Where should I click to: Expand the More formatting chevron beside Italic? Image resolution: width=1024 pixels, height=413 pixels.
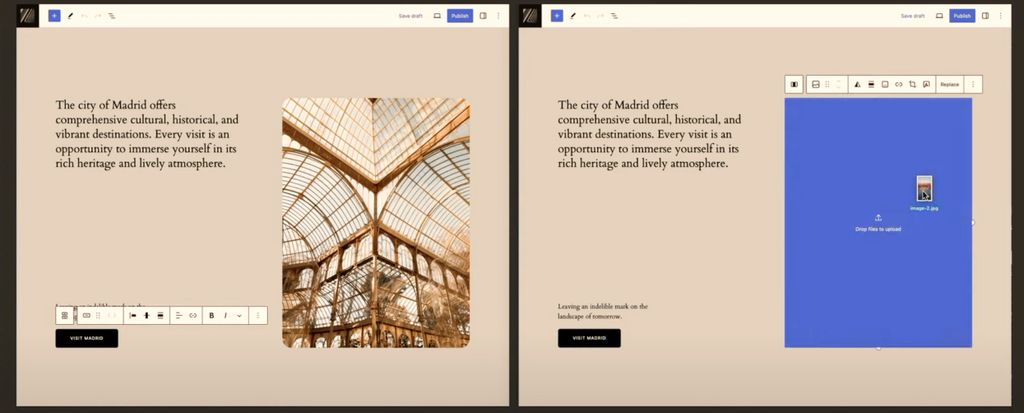coord(239,315)
